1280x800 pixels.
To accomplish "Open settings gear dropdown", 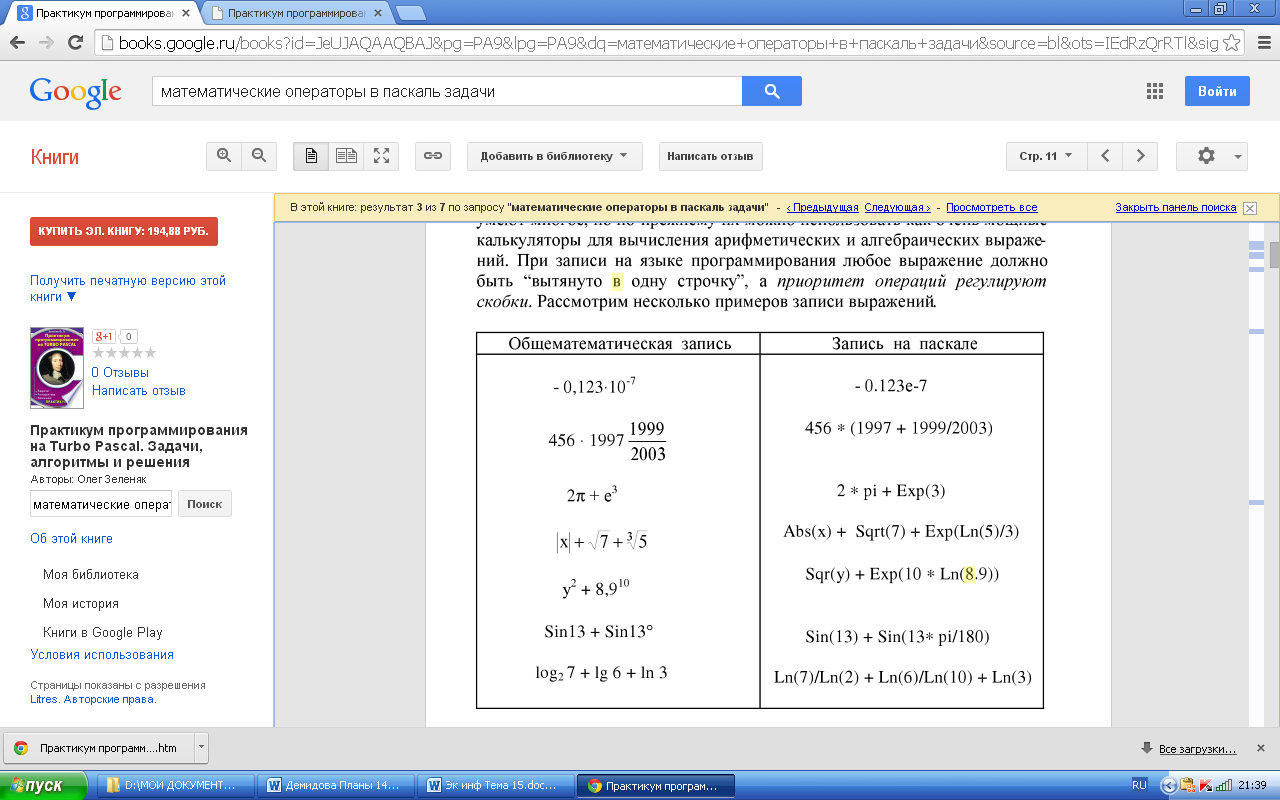I will 1212,156.
